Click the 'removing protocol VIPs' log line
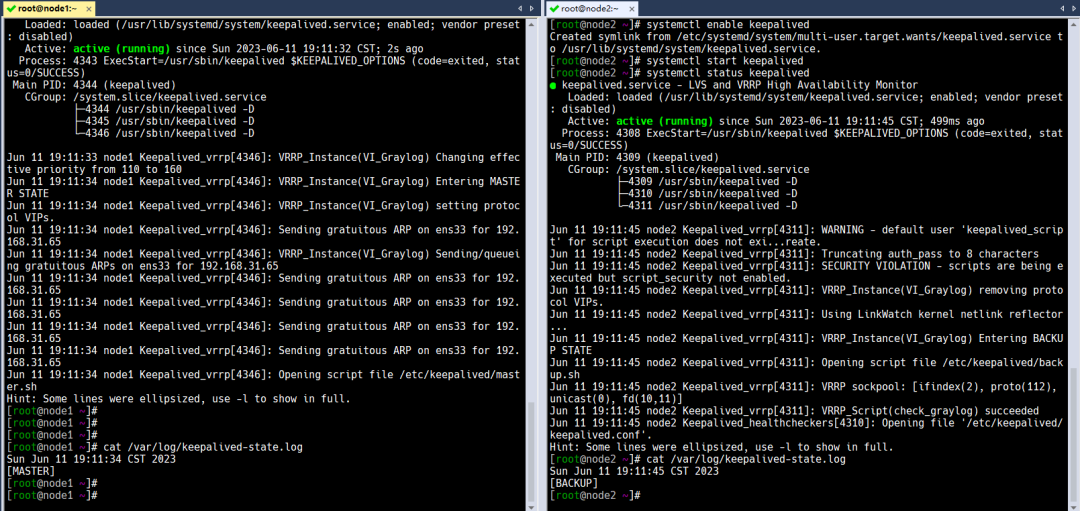Viewport: 1080px width, 511px height. tap(807, 295)
